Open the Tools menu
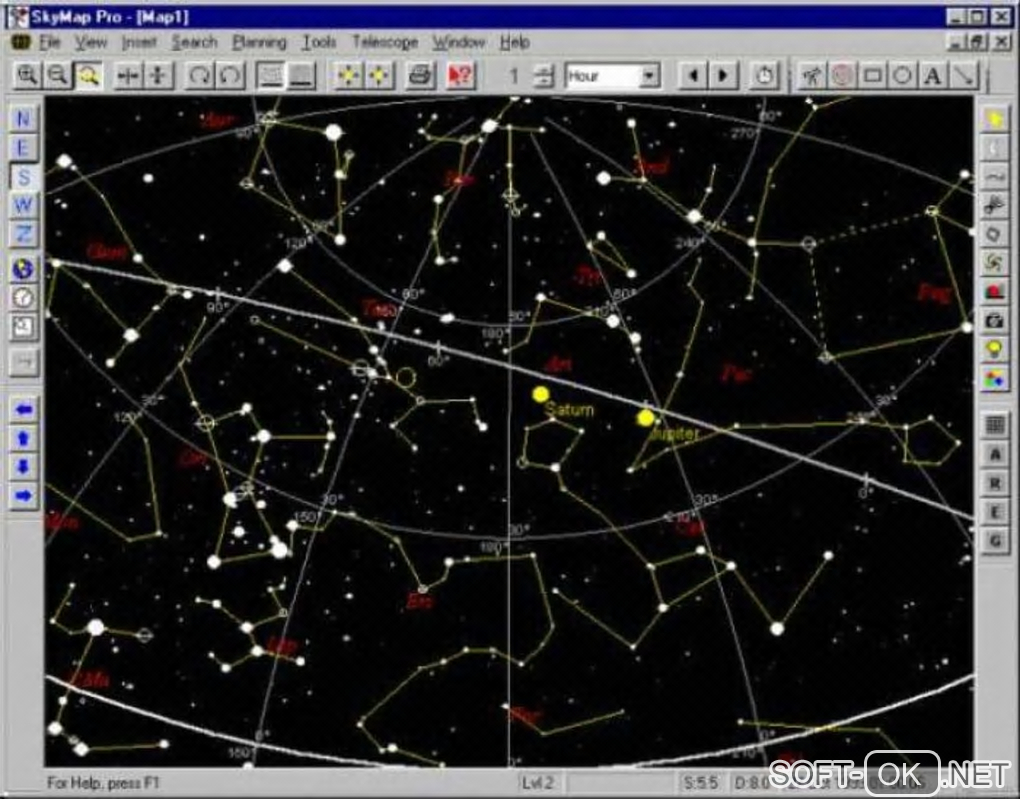Screen dimensions: 1020x799 pyautogui.click(x=319, y=42)
